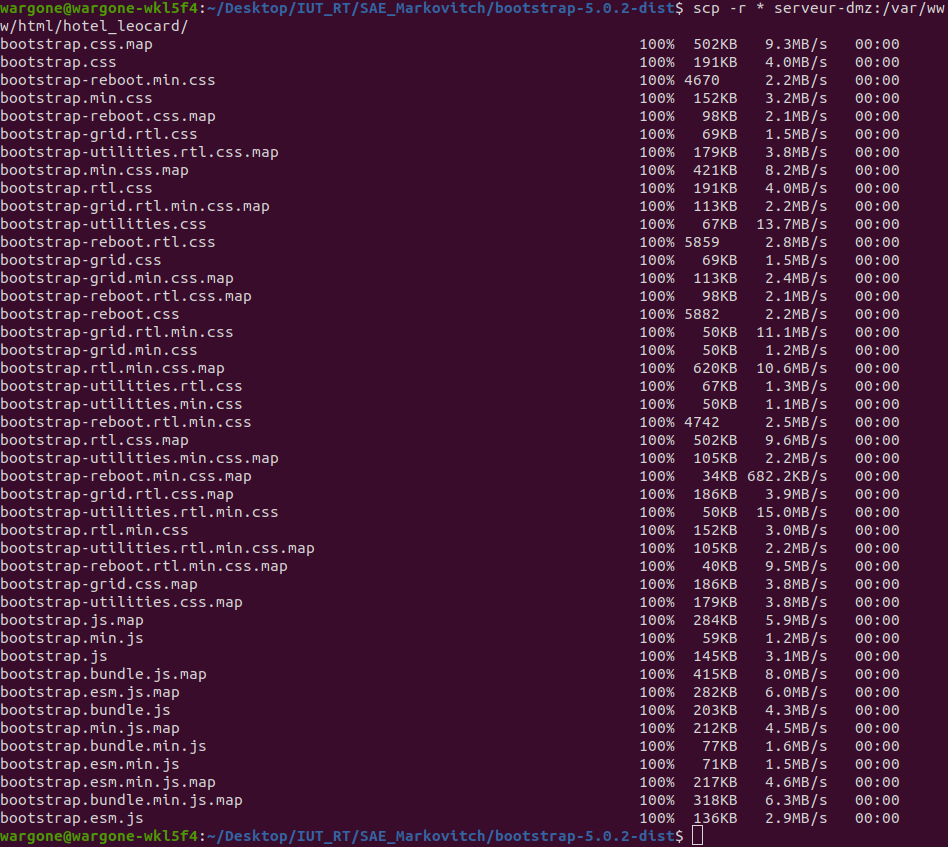
Task: Click the 620KB file size value
Action: [x=716, y=368]
